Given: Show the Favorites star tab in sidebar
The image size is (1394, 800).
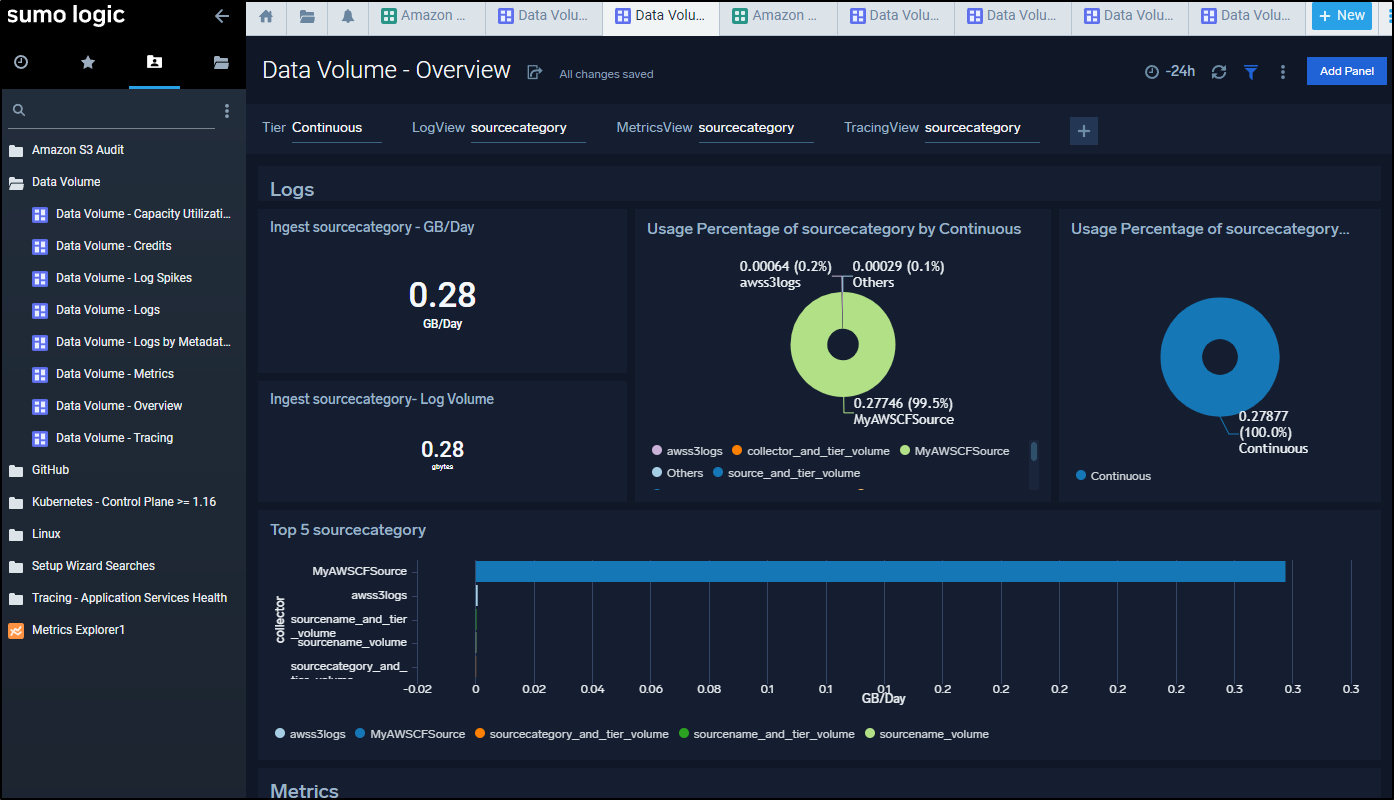Looking at the screenshot, I should coord(88,62).
